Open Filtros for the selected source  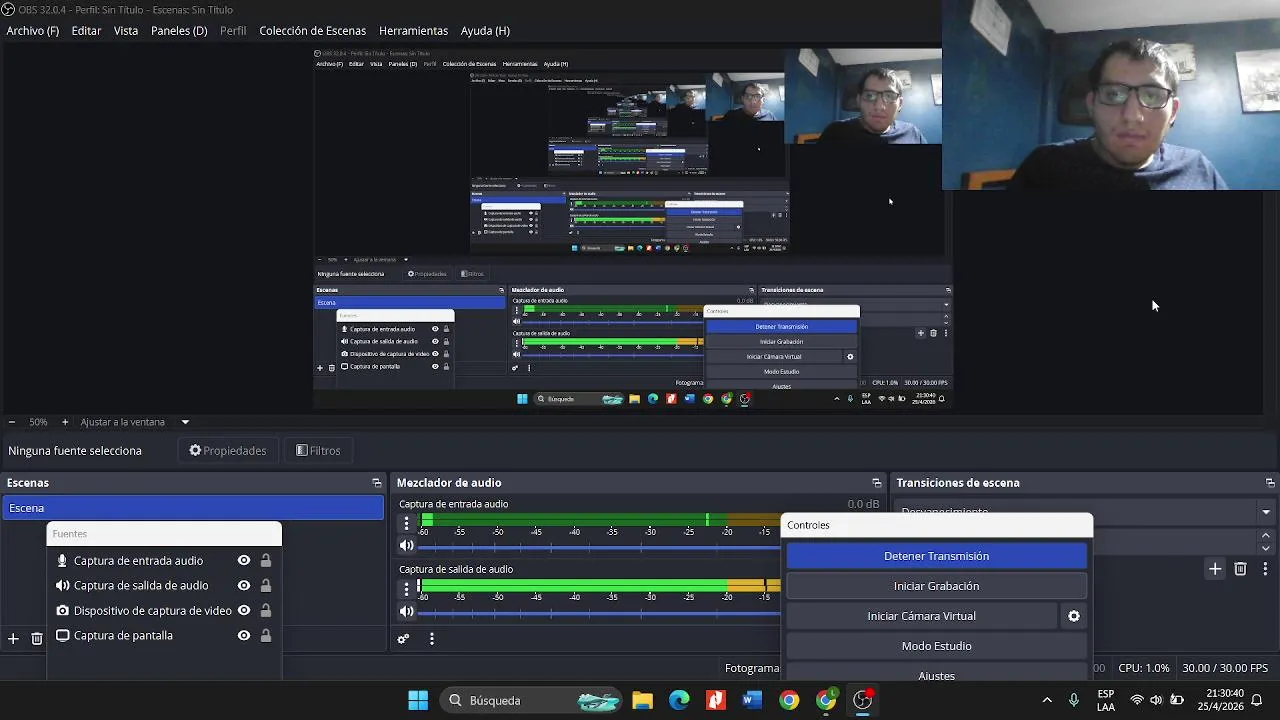(x=319, y=451)
